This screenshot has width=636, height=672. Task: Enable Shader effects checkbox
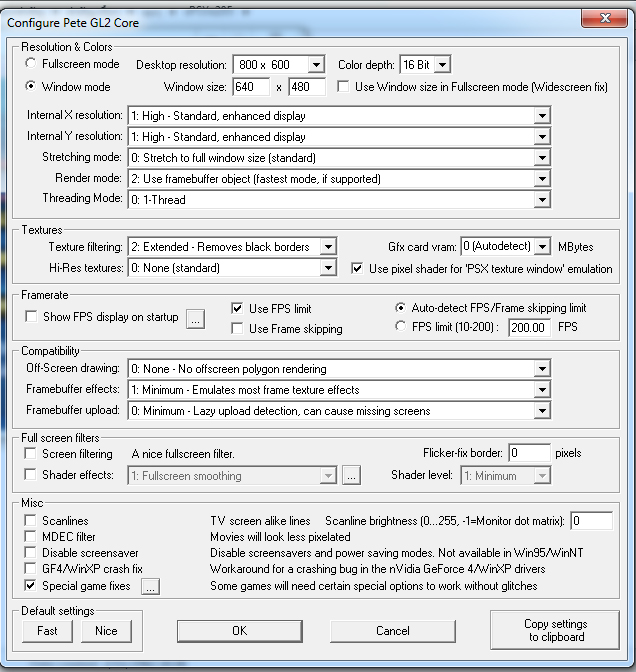click(x=30, y=474)
